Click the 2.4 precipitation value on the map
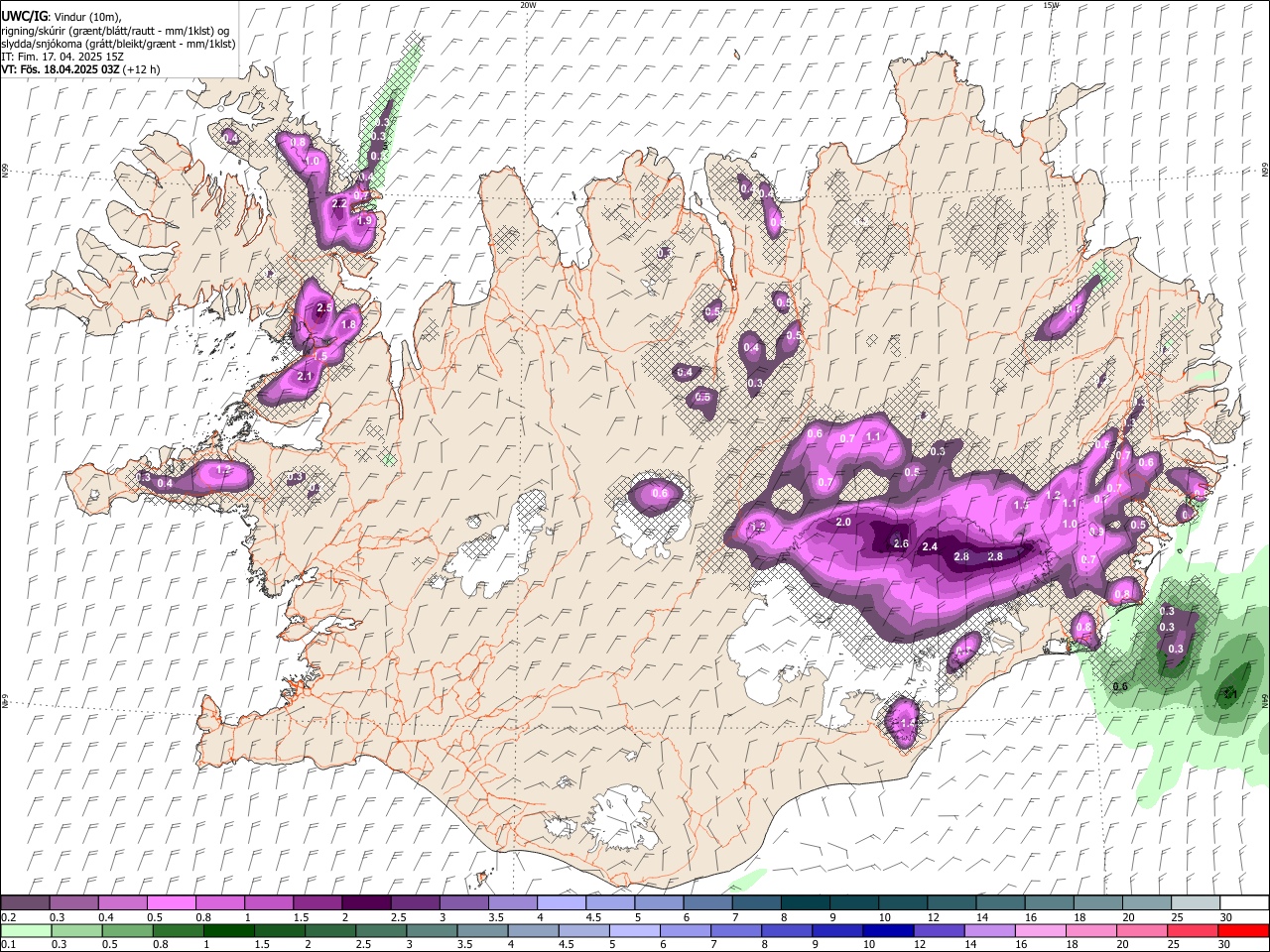Screen dimensions: 1270x952 tap(930, 546)
